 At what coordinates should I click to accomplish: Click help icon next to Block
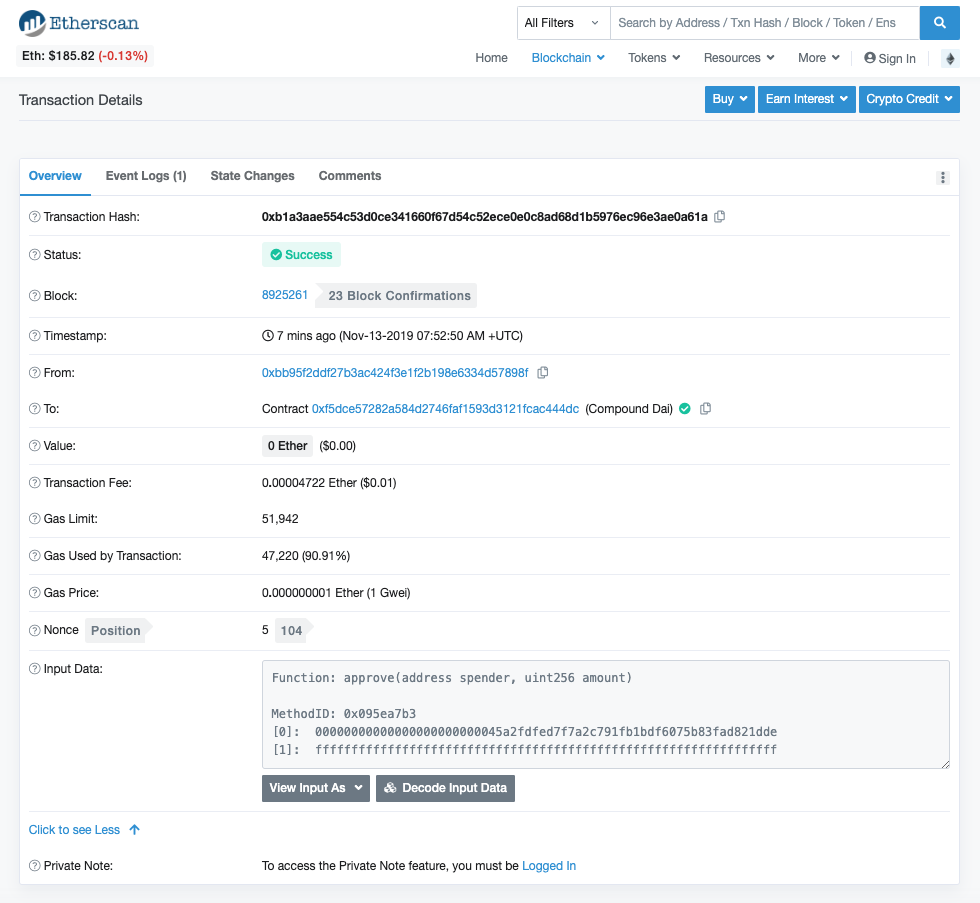[x=35, y=296]
